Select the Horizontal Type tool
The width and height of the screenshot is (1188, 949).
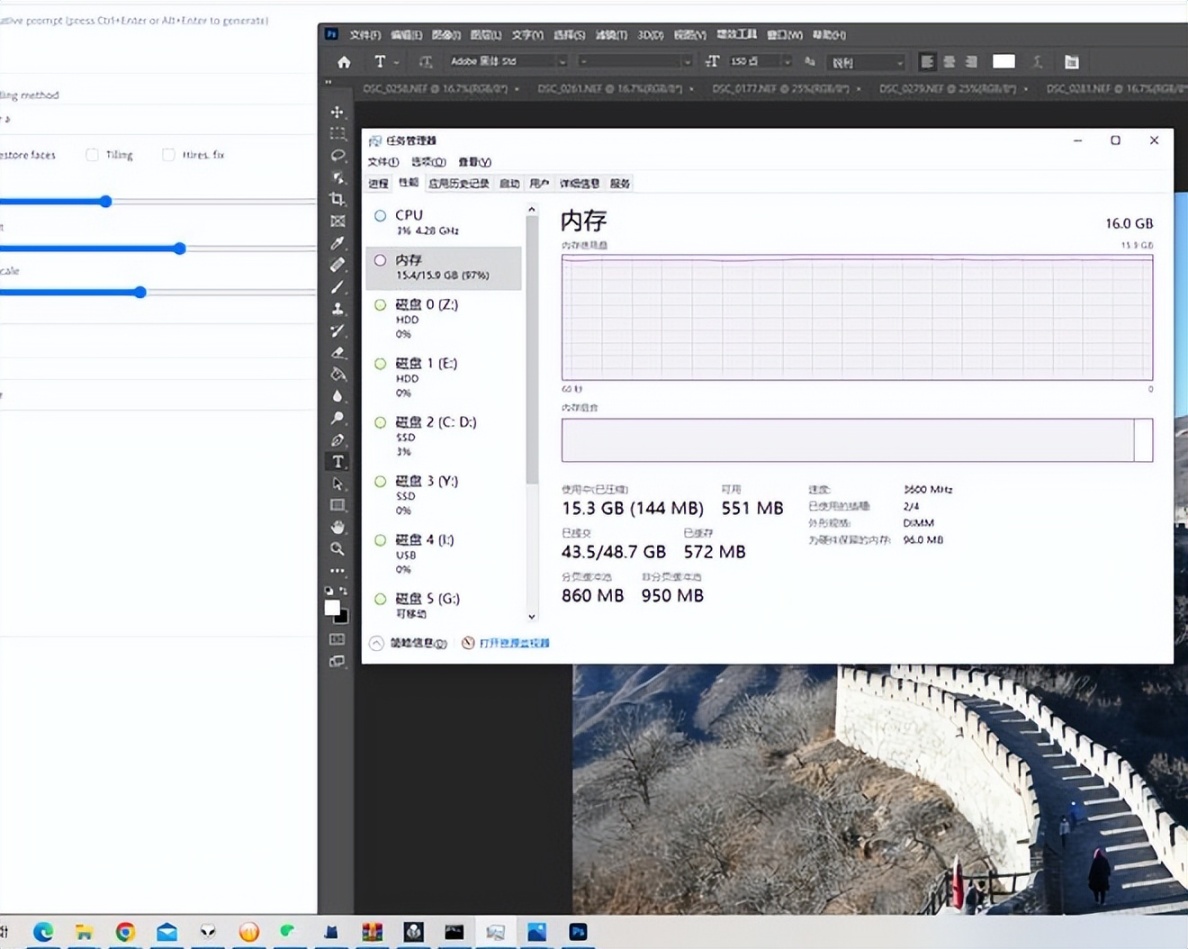click(338, 461)
